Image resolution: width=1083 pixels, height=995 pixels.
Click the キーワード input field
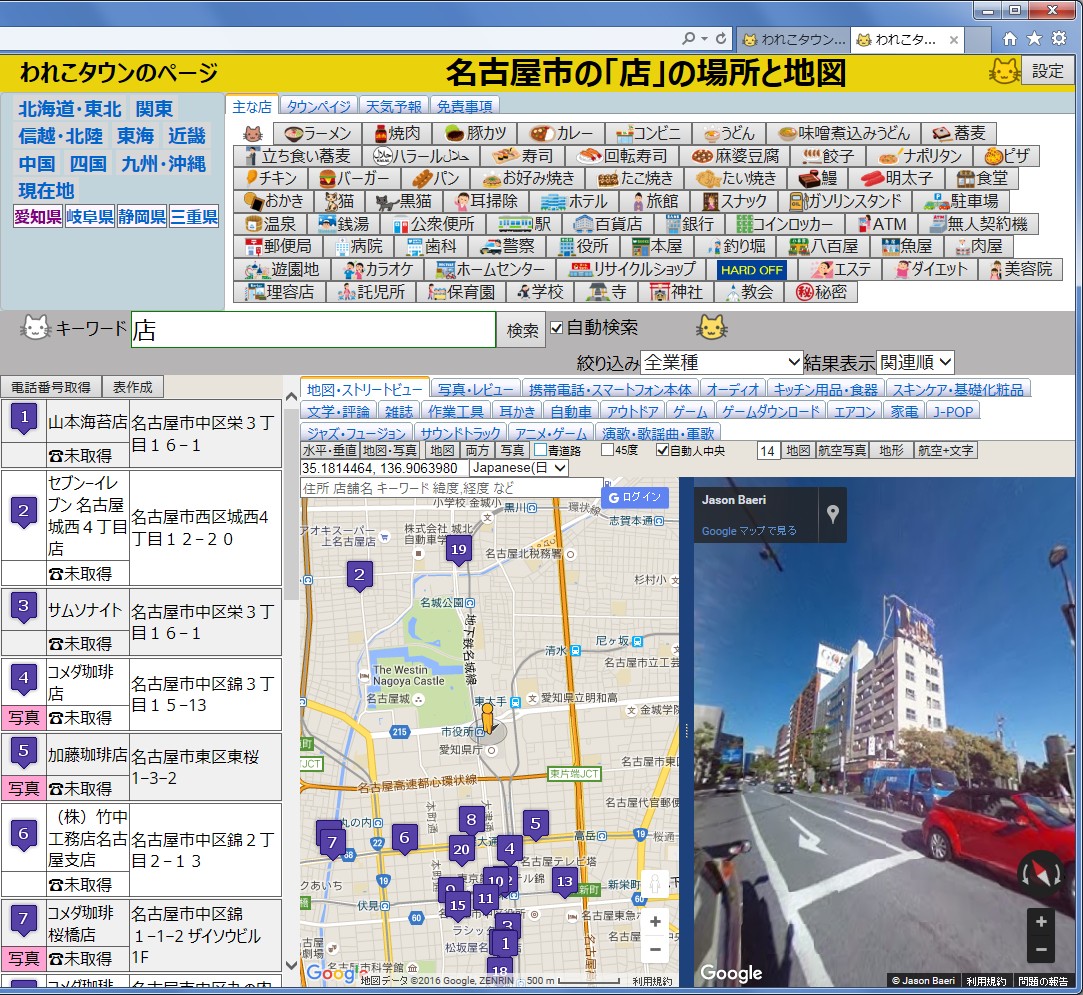pos(313,330)
